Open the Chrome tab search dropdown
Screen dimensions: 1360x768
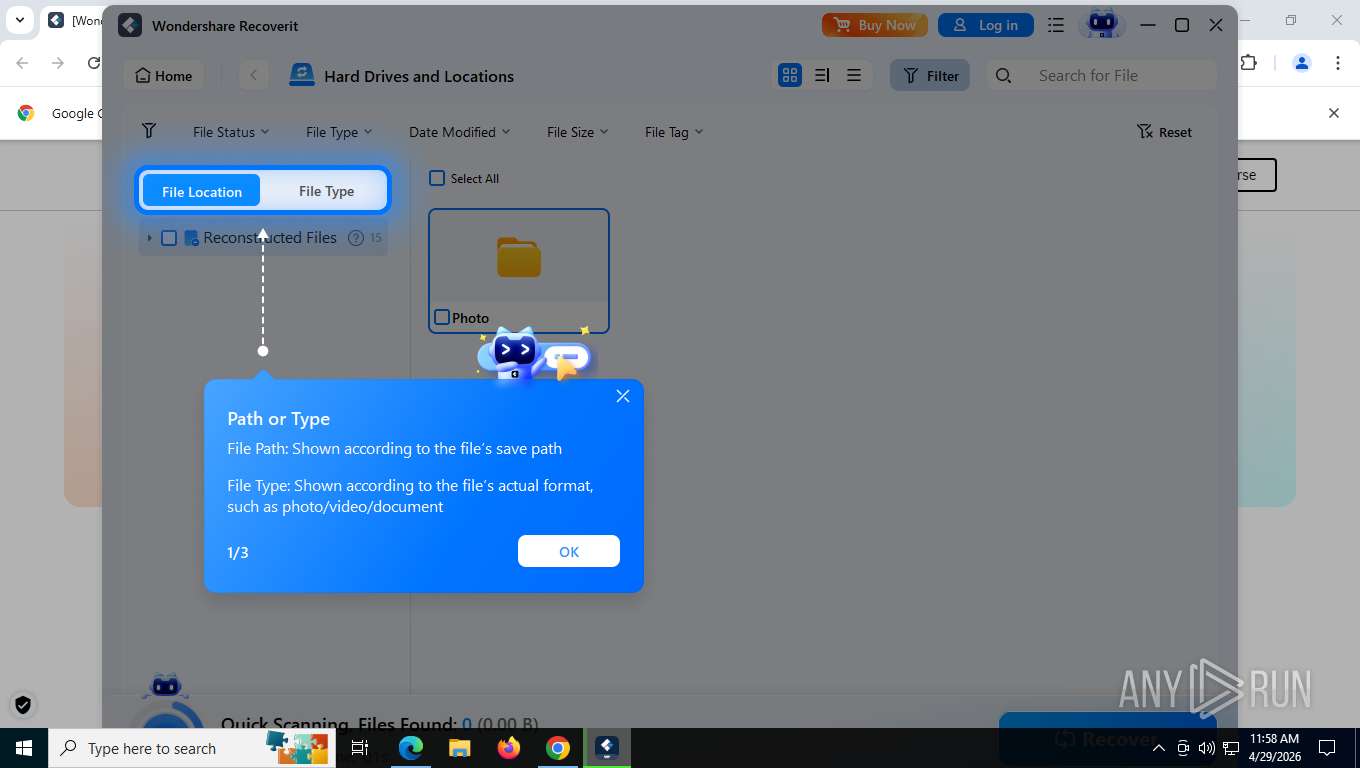pyautogui.click(x=19, y=20)
